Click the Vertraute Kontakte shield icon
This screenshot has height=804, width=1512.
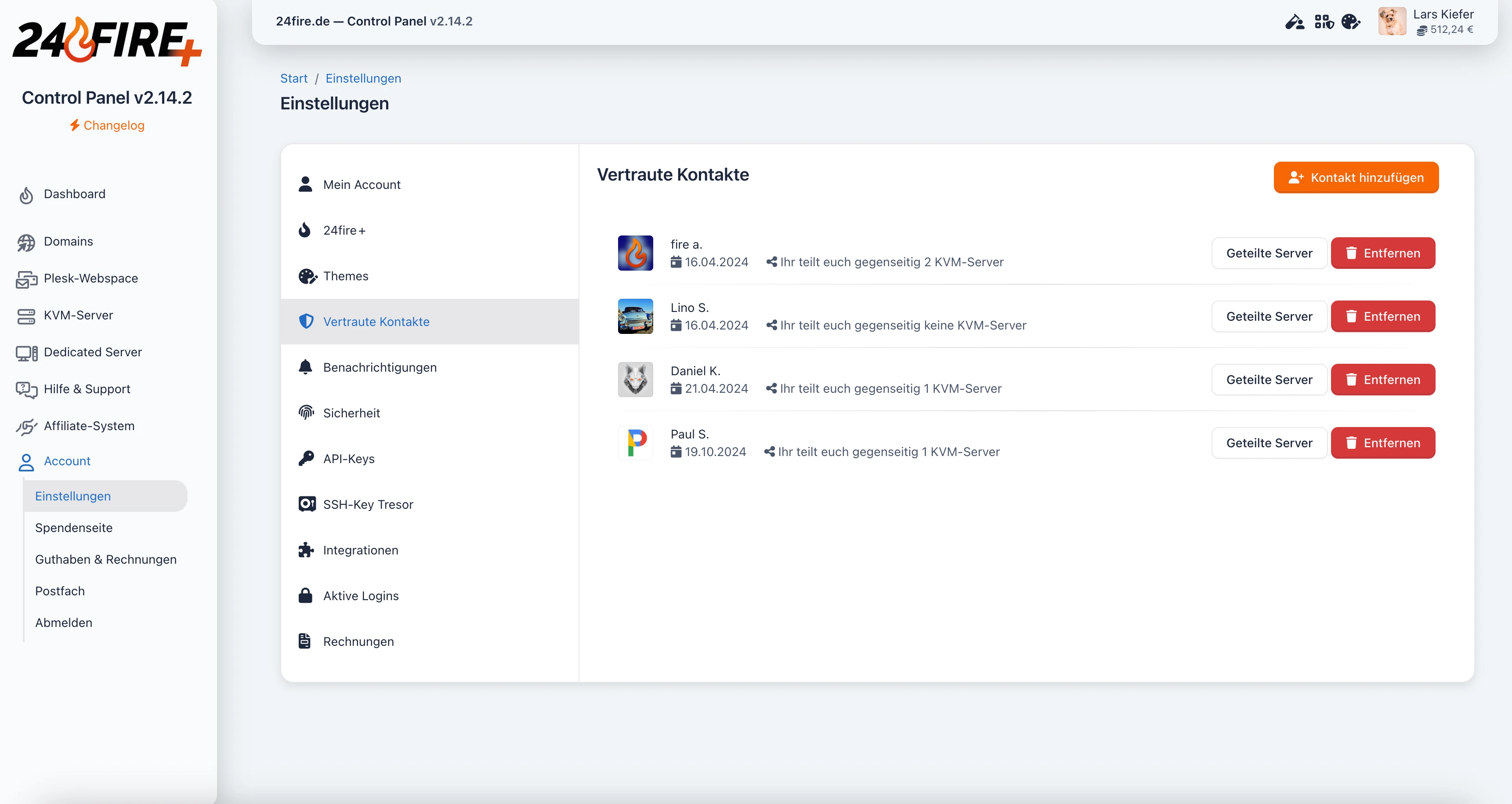click(x=306, y=322)
